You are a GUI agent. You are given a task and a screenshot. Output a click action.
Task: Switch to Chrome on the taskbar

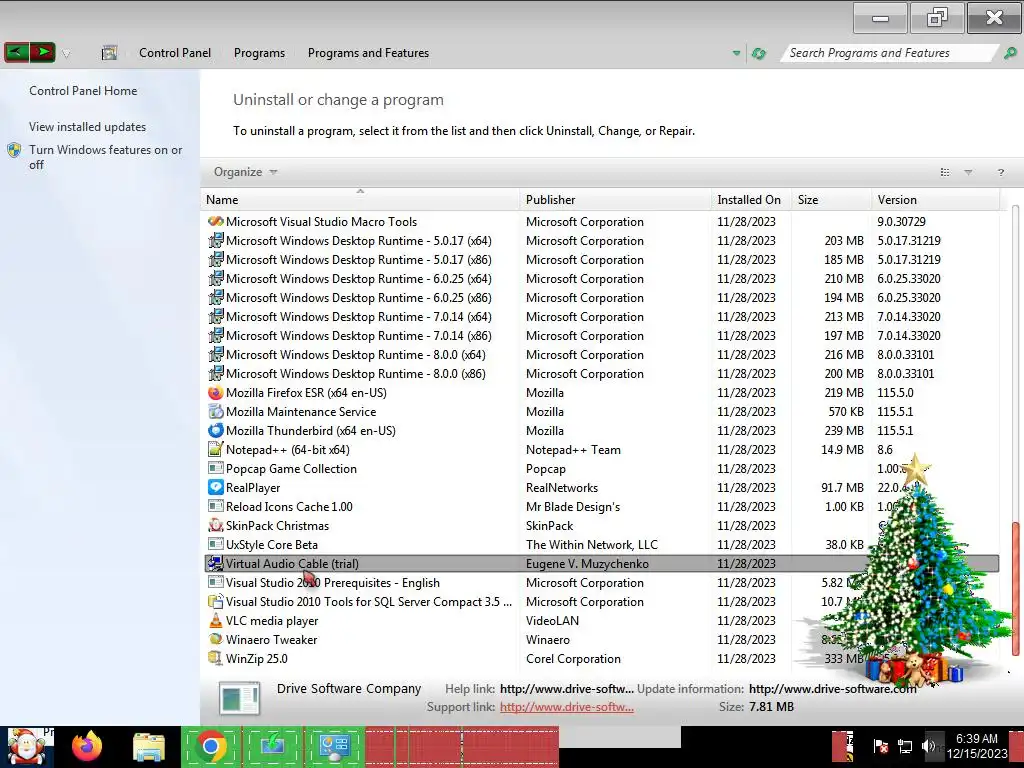coord(211,746)
